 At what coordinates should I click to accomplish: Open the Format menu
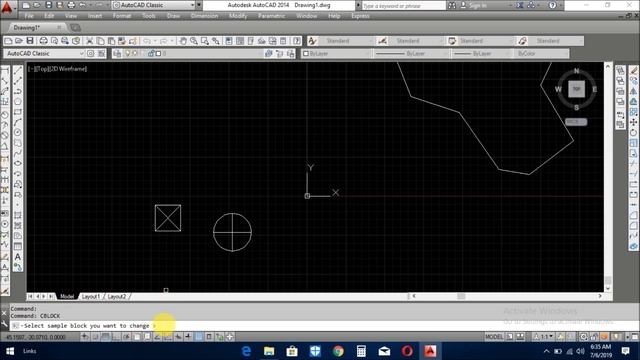pos(122,16)
